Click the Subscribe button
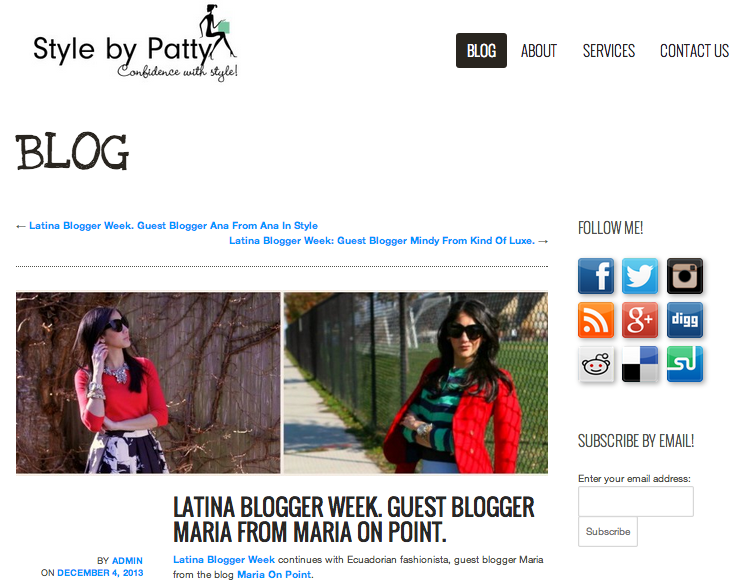 point(608,531)
